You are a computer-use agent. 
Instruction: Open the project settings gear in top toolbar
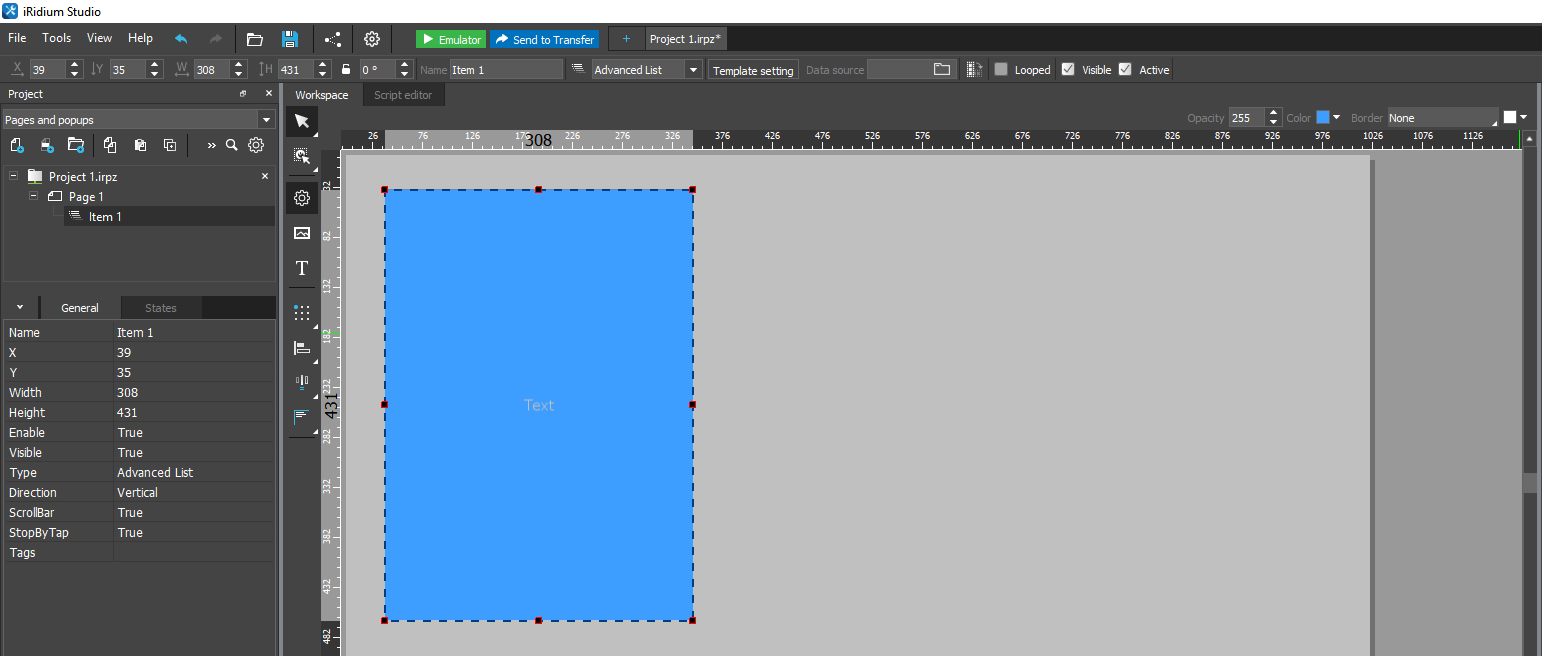tap(372, 39)
